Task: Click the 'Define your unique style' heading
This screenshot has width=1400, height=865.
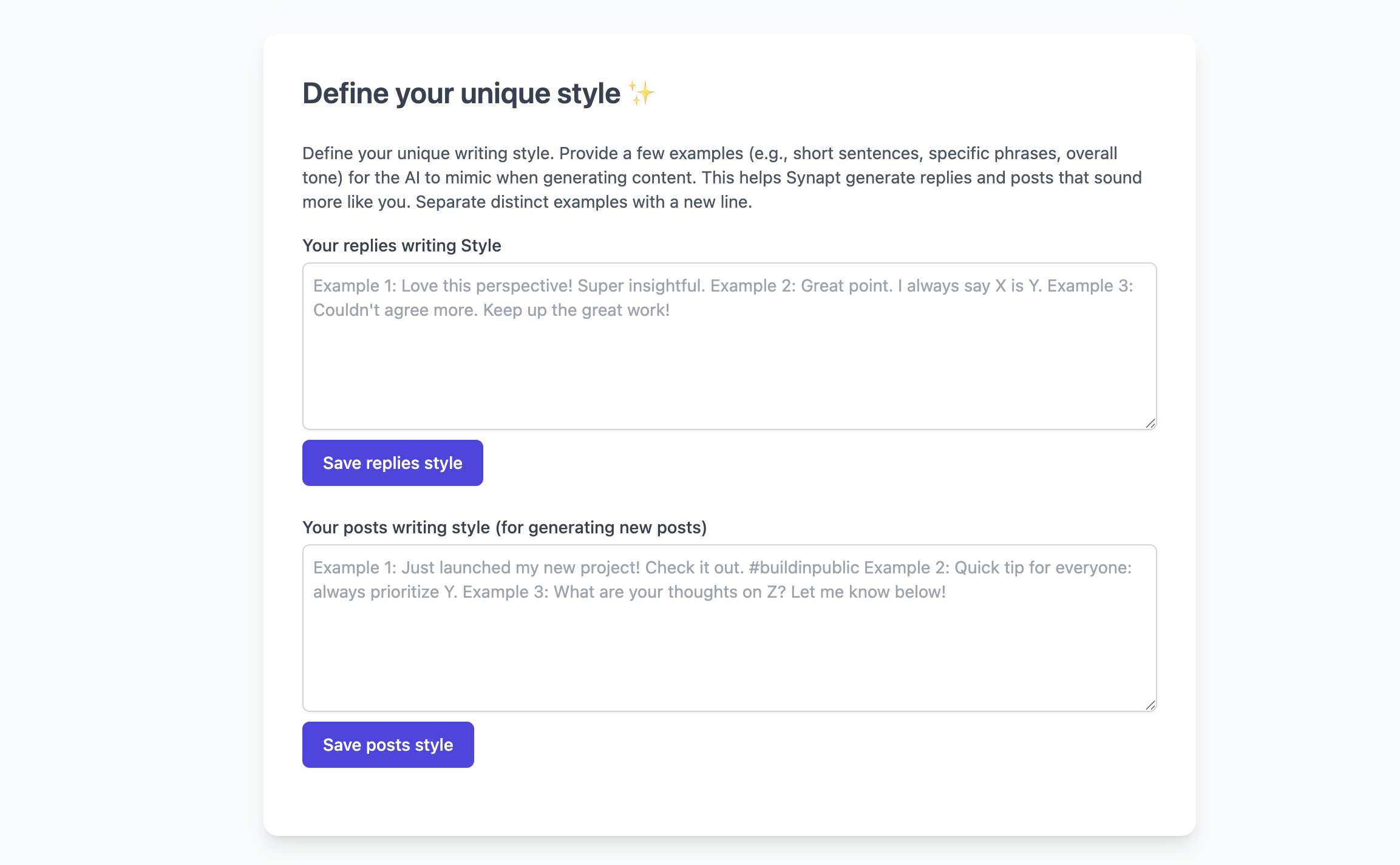Action: (461, 94)
